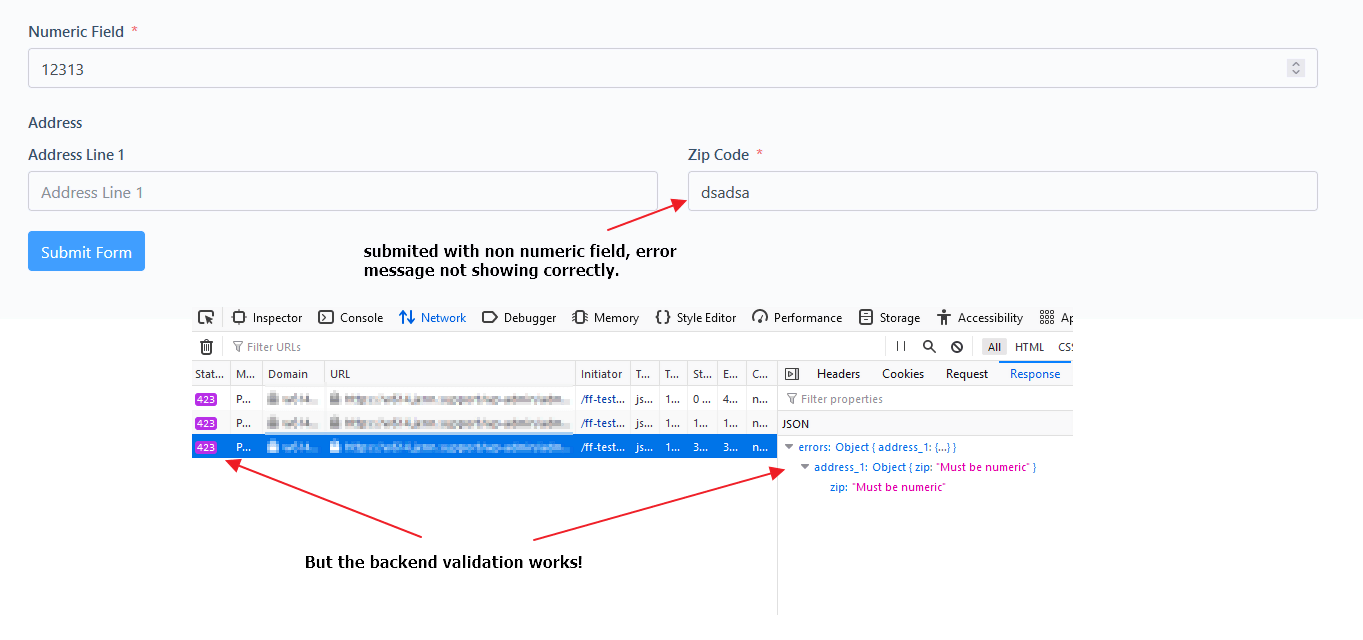The image size is (1363, 640).
Task: Collapse the errors object node
Action: coord(791,447)
